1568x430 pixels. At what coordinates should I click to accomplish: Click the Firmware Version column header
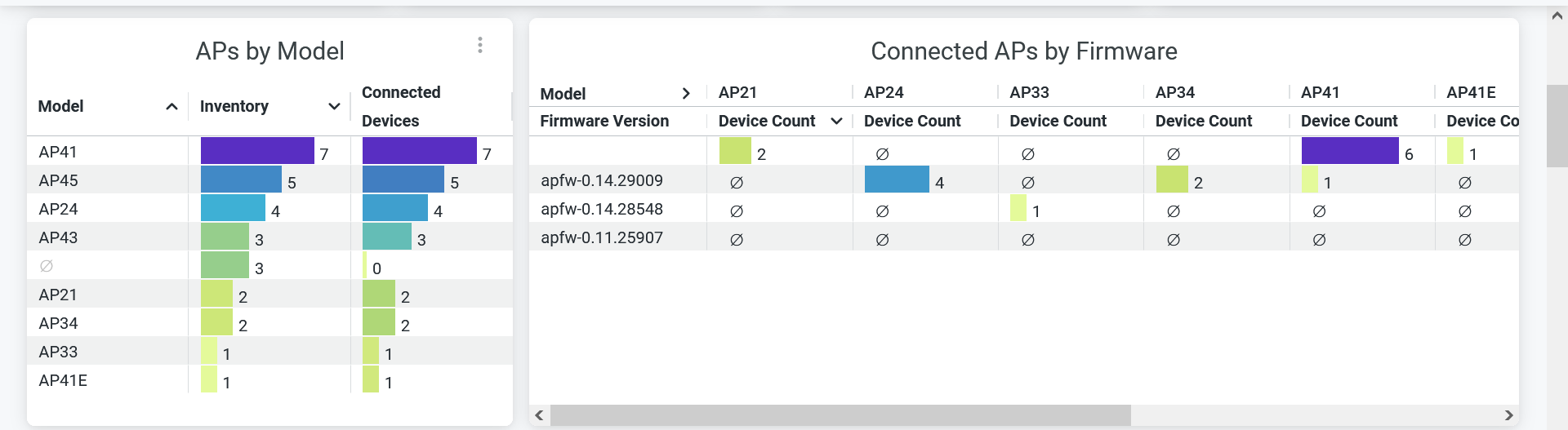click(x=604, y=122)
